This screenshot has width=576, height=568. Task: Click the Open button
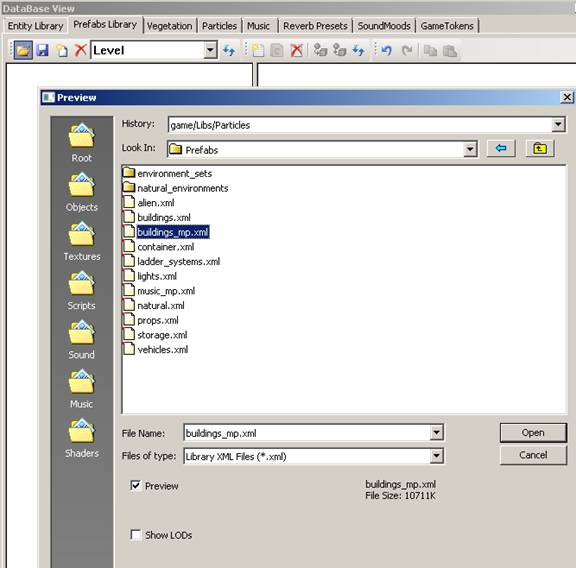tap(533, 433)
